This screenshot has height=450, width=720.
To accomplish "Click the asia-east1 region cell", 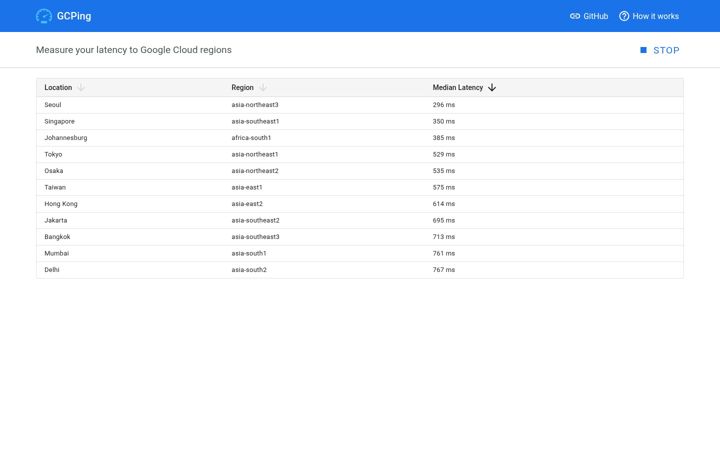I will tap(247, 187).
